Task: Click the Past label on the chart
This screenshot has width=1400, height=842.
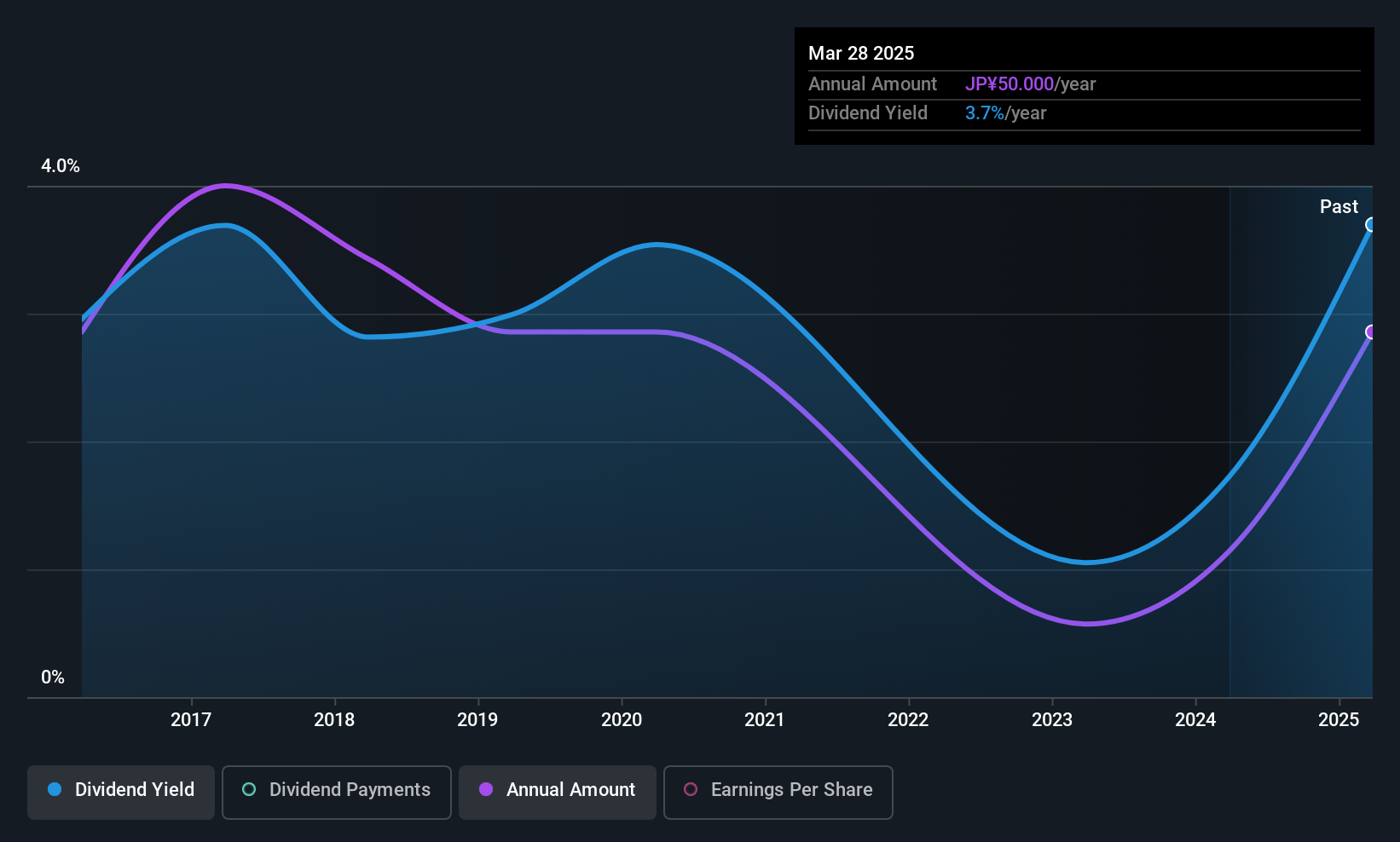Action: click(1339, 206)
